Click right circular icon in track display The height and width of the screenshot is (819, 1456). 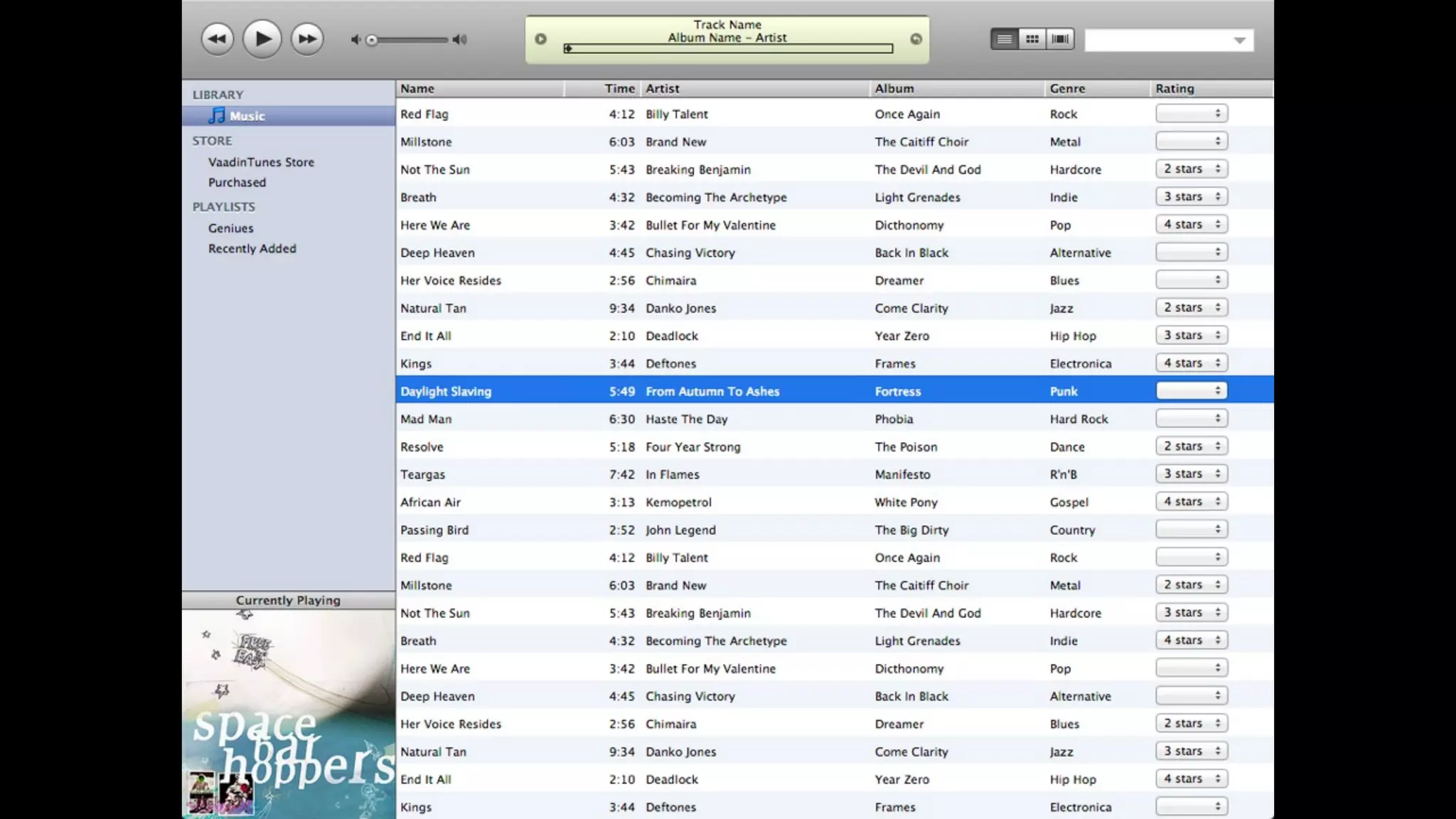916,39
